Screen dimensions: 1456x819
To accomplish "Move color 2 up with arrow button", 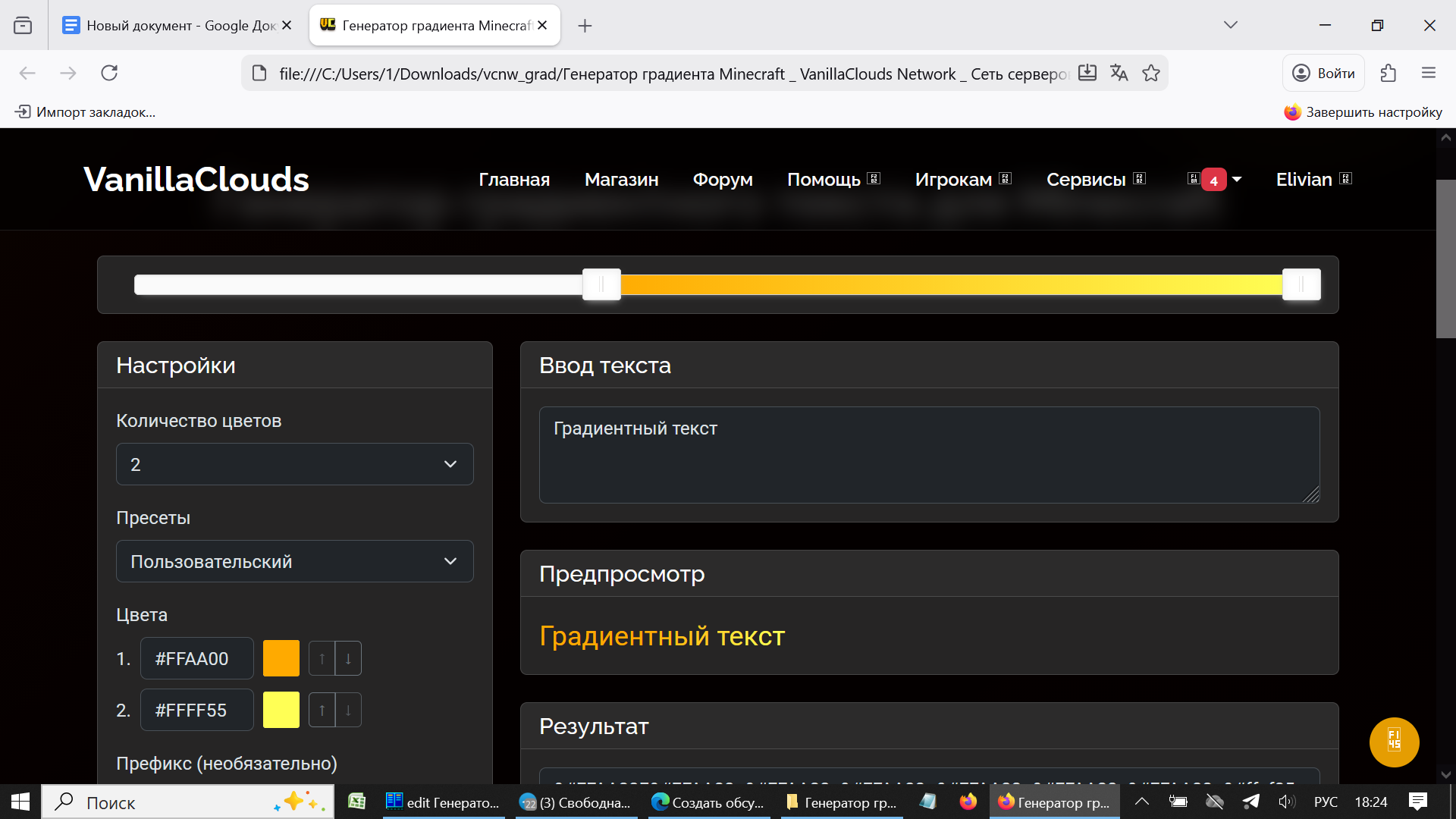I will (322, 710).
